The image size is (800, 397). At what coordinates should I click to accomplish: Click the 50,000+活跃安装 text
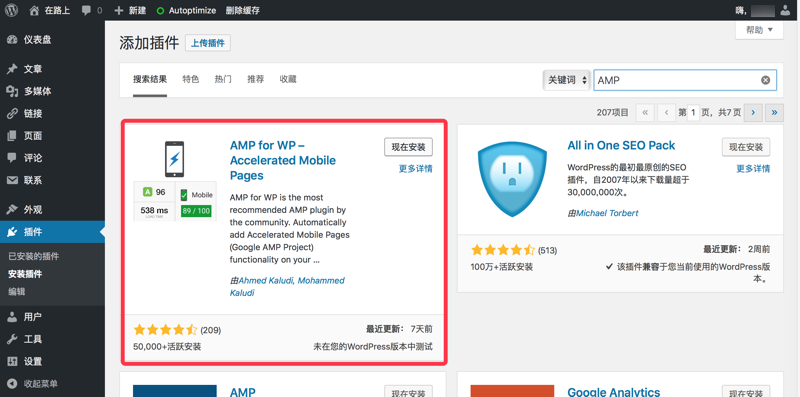click(x=167, y=346)
